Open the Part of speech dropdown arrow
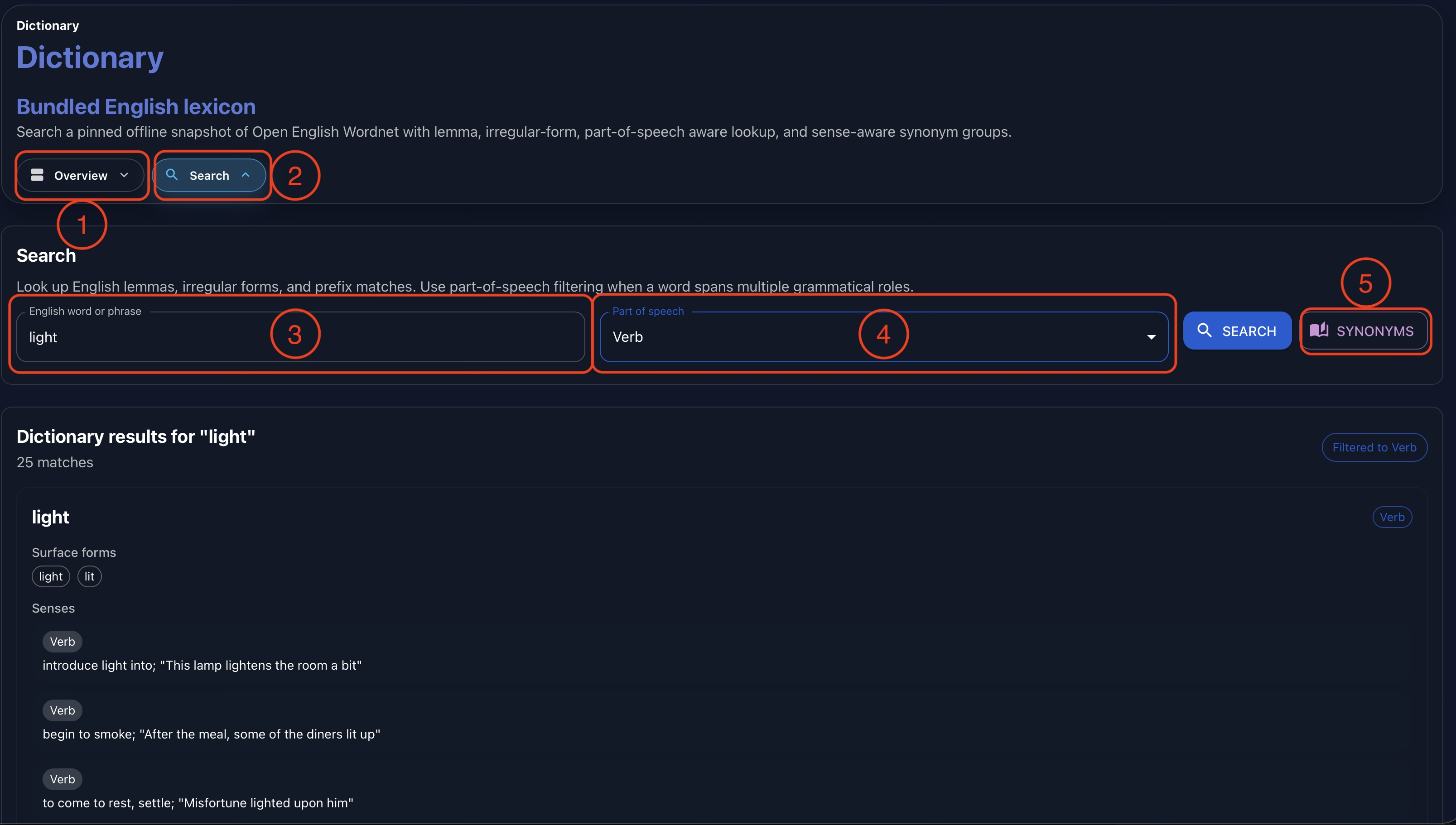This screenshot has width=1456, height=825. pos(1151,337)
